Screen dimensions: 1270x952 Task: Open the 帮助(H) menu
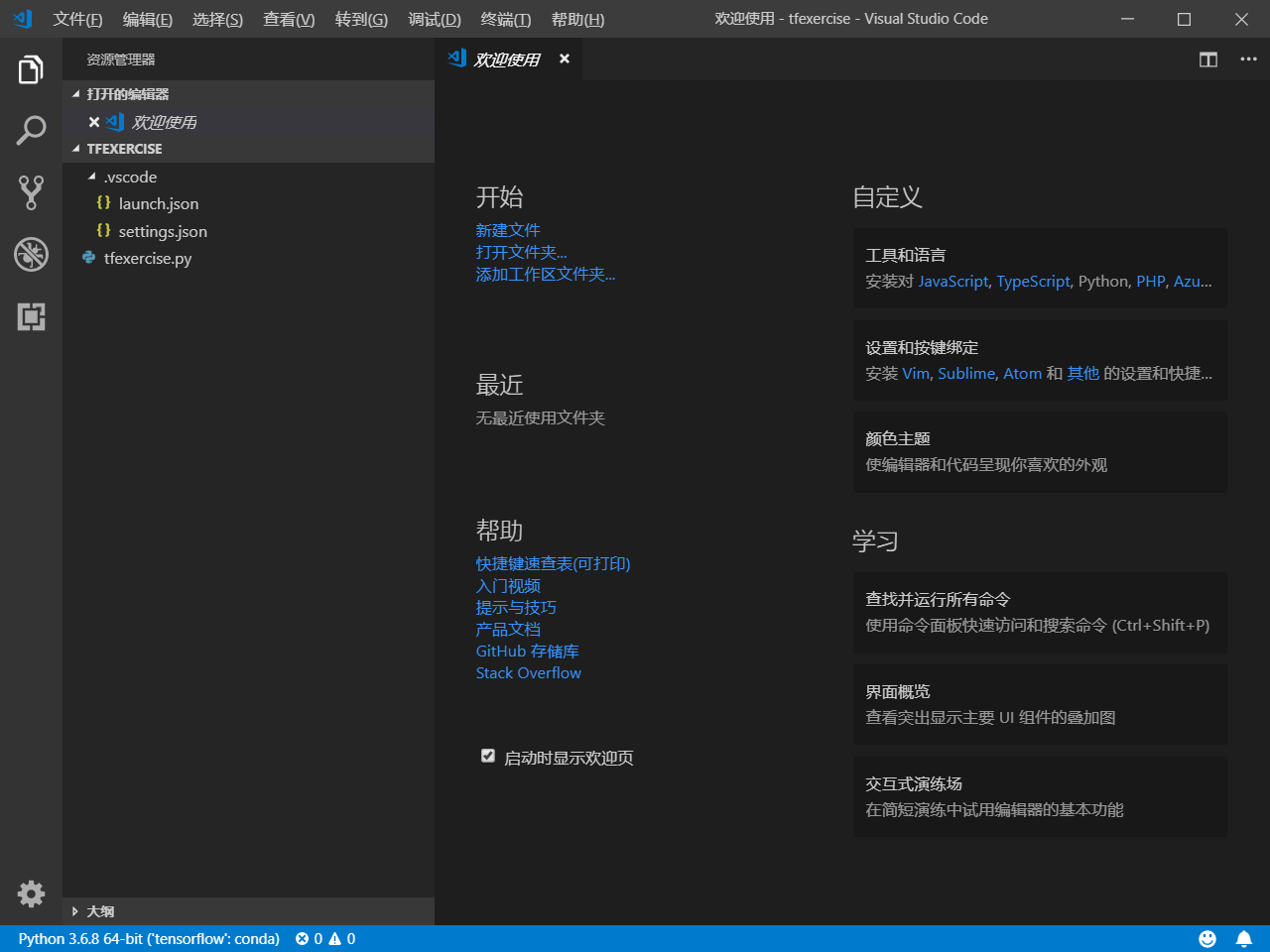coord(577,19)
